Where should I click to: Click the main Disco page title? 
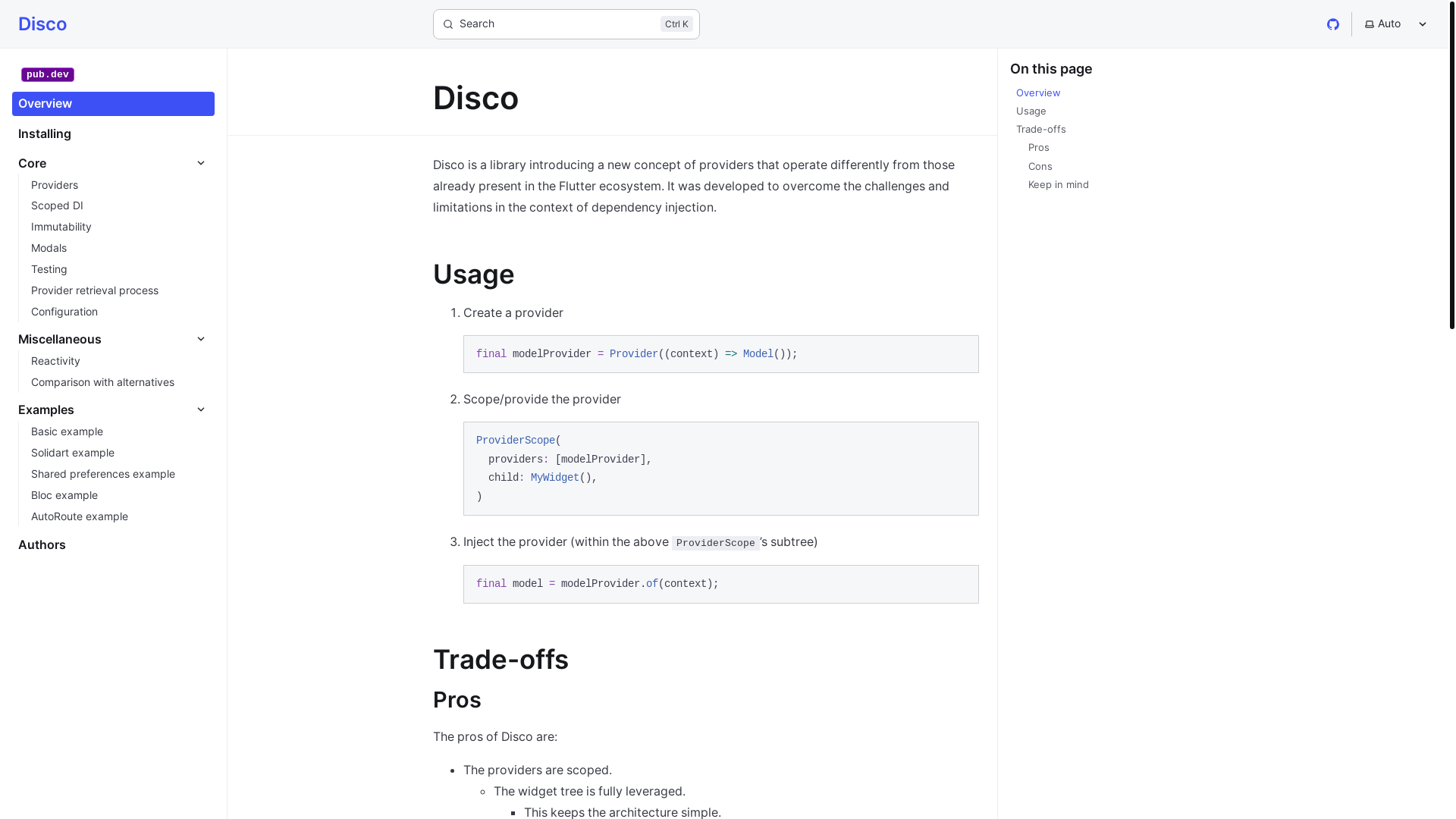pyautogui.click(x=475, y=98)
